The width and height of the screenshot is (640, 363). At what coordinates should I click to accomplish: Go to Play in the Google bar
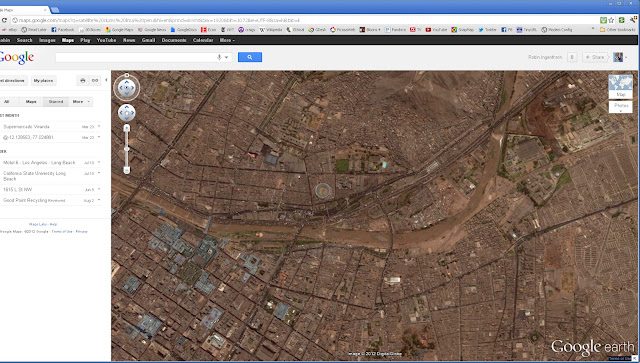click(x=85, y=40)
